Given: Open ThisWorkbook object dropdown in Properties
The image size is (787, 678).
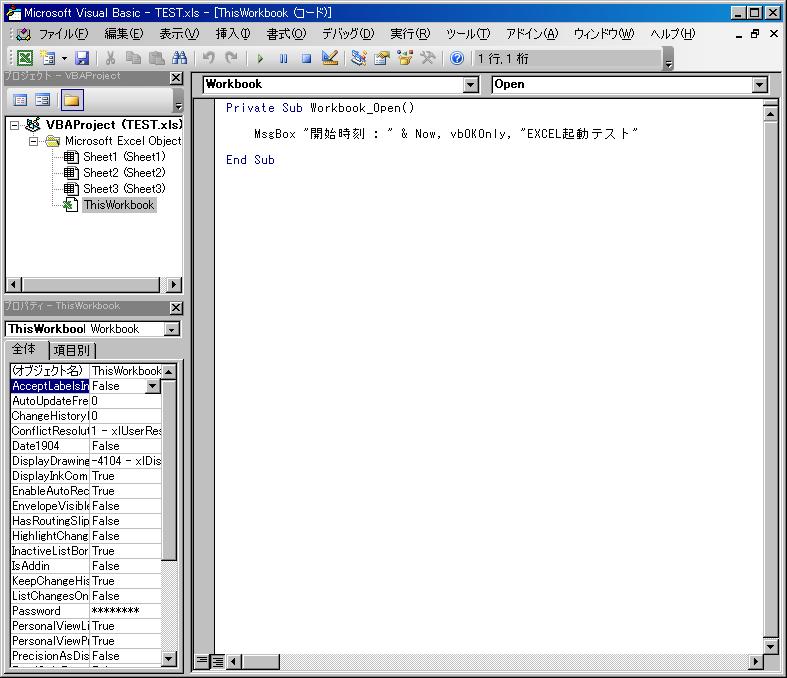Looking at the screenshot, I should point(172,330).
